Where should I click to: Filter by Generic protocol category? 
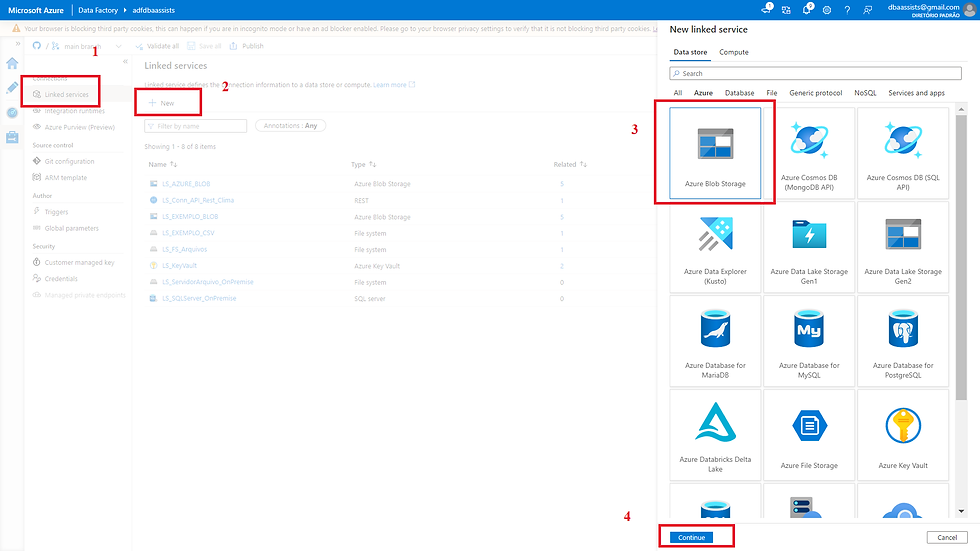[x=816, y=93]
